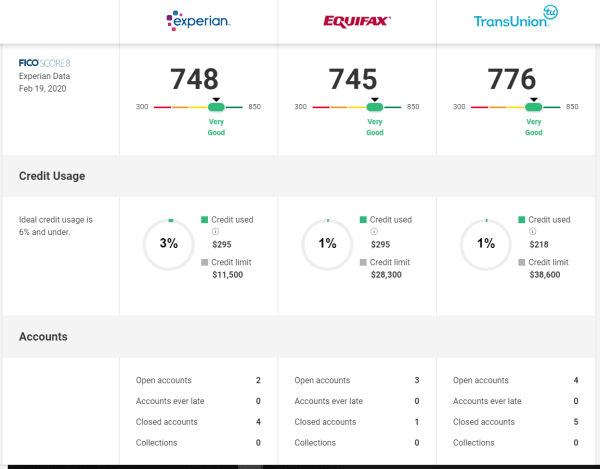The height and width of the screenshot is (469, 600).
Task: Click green Credit used legend square for Equifax
Action: click(x=363, y=220)
